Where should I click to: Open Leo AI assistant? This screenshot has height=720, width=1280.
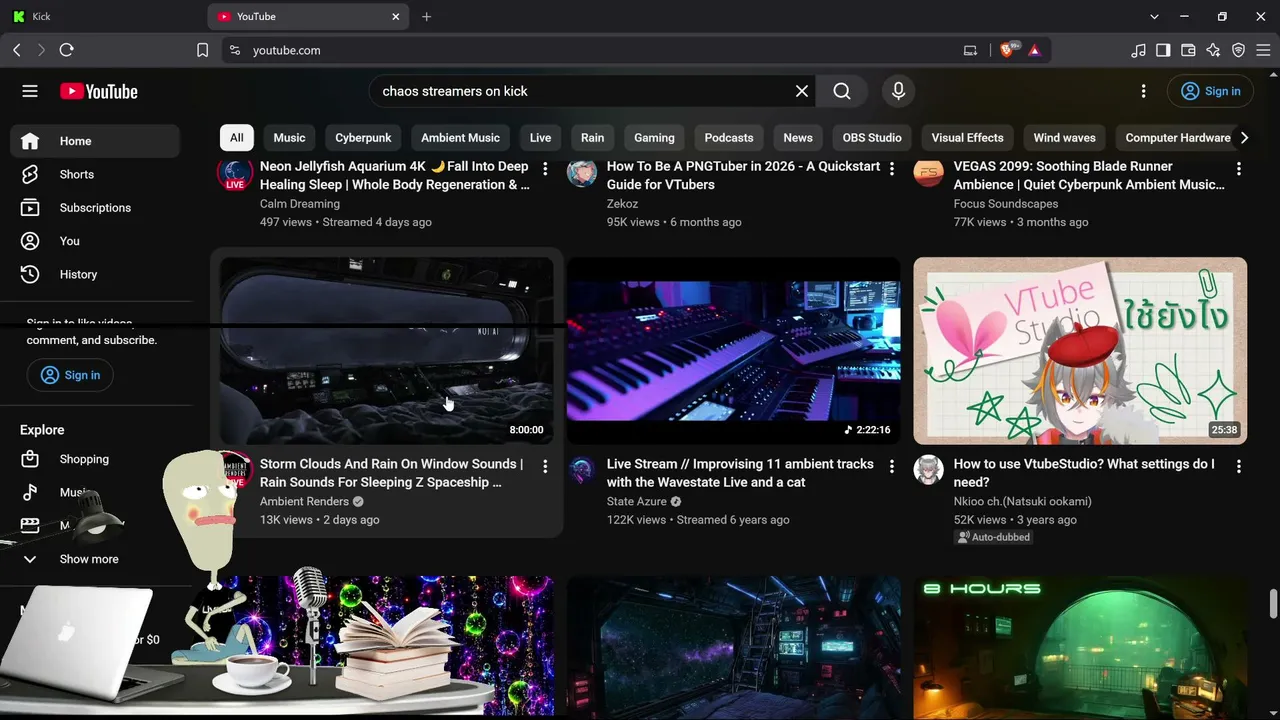1213,50
